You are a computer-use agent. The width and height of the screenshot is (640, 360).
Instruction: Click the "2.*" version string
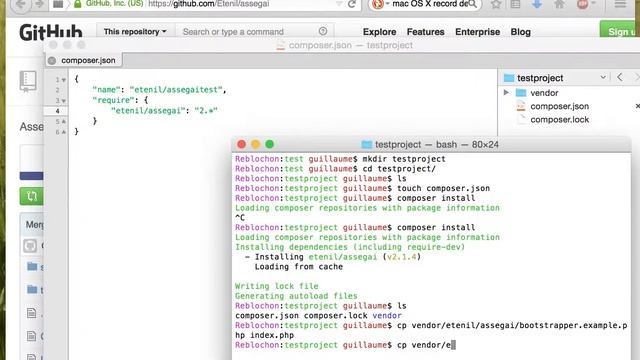coord(206,110)
